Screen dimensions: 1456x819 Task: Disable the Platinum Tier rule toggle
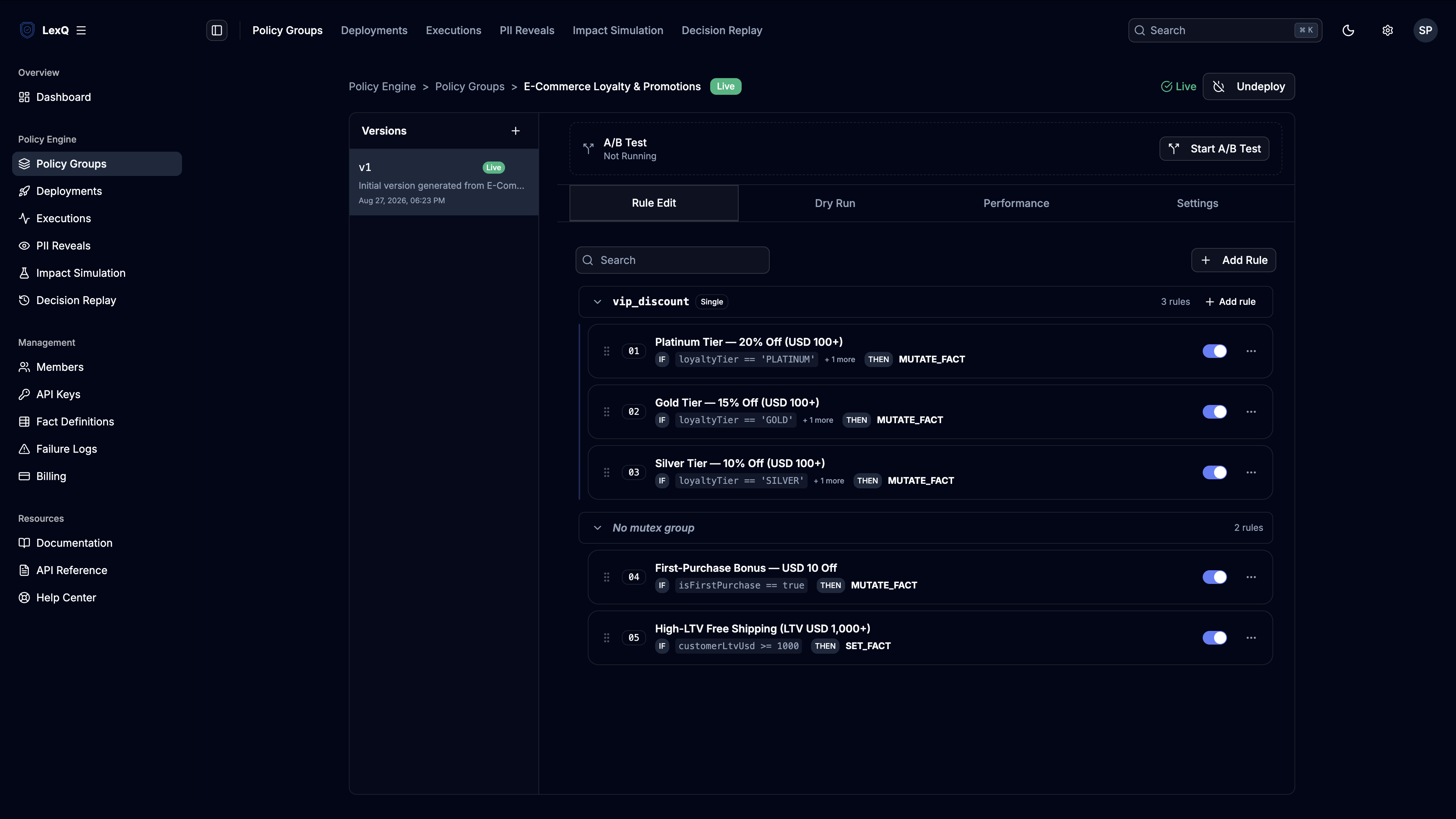[1214, 351]
